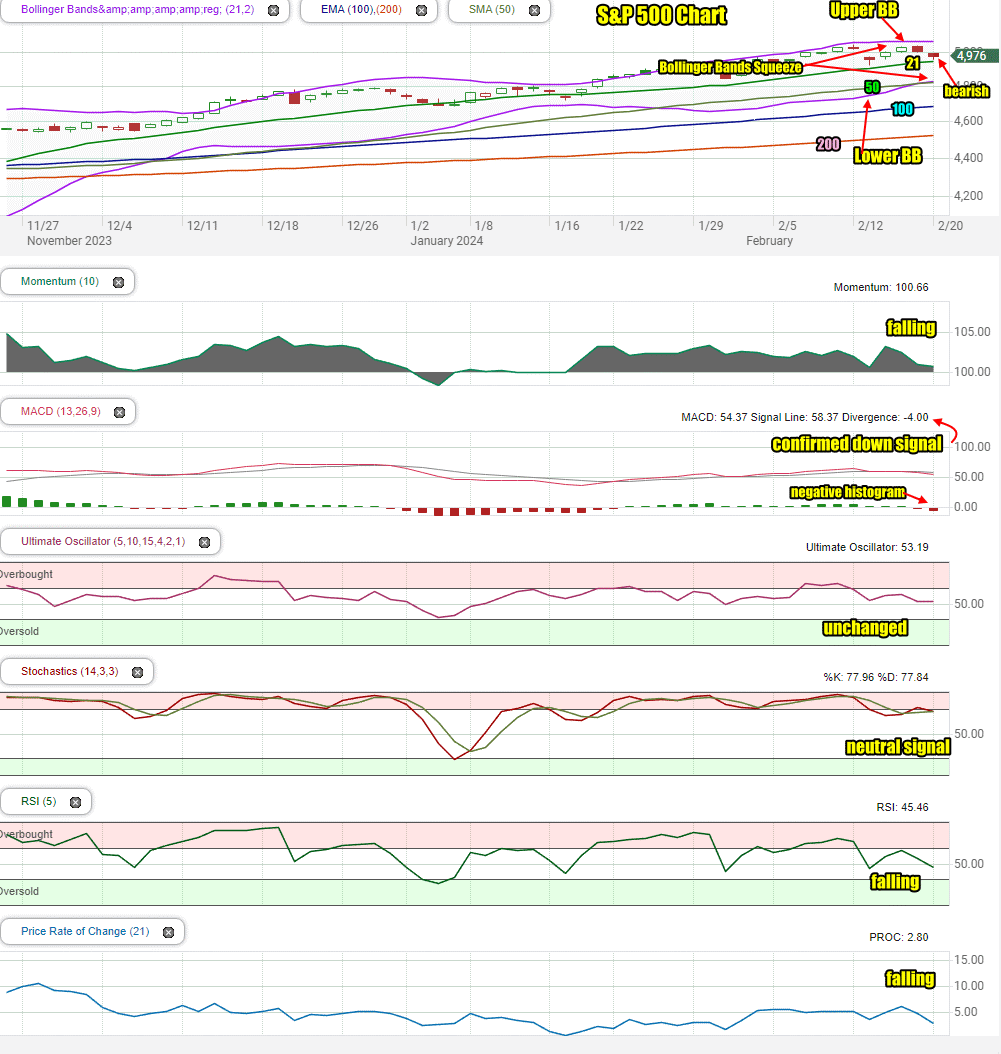Click the 15.00 Price Rate of Change axis label
Image resolution: width=1001 pixels, height=1054 pixels.
tap(969, 960)
